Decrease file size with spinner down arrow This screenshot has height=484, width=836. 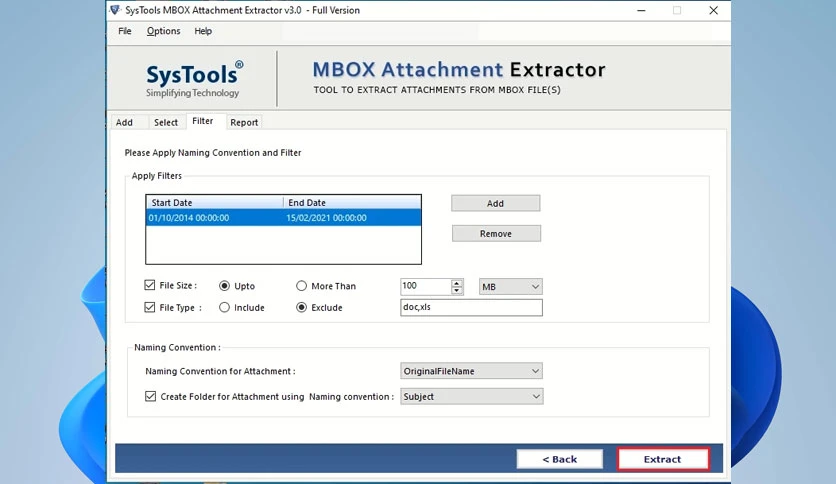point(457,291)
